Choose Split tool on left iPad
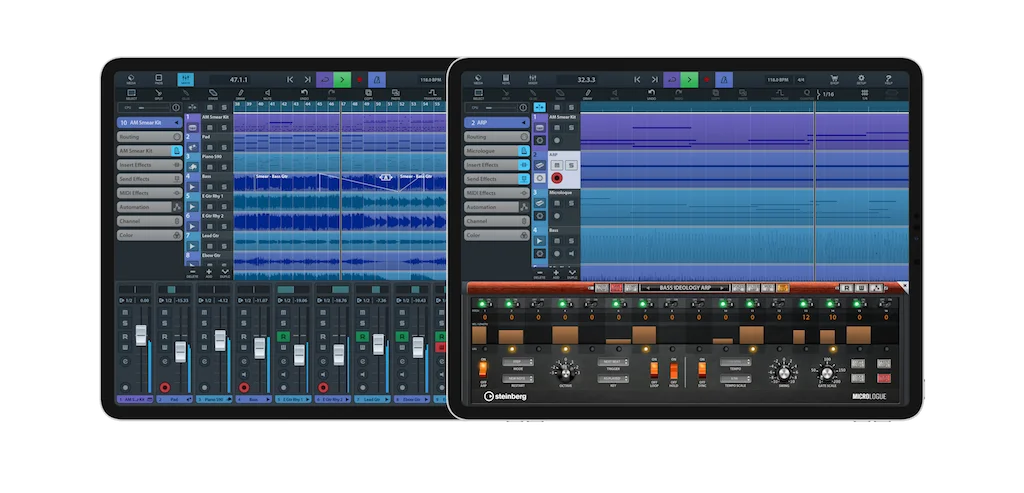 tap(159, 95)
